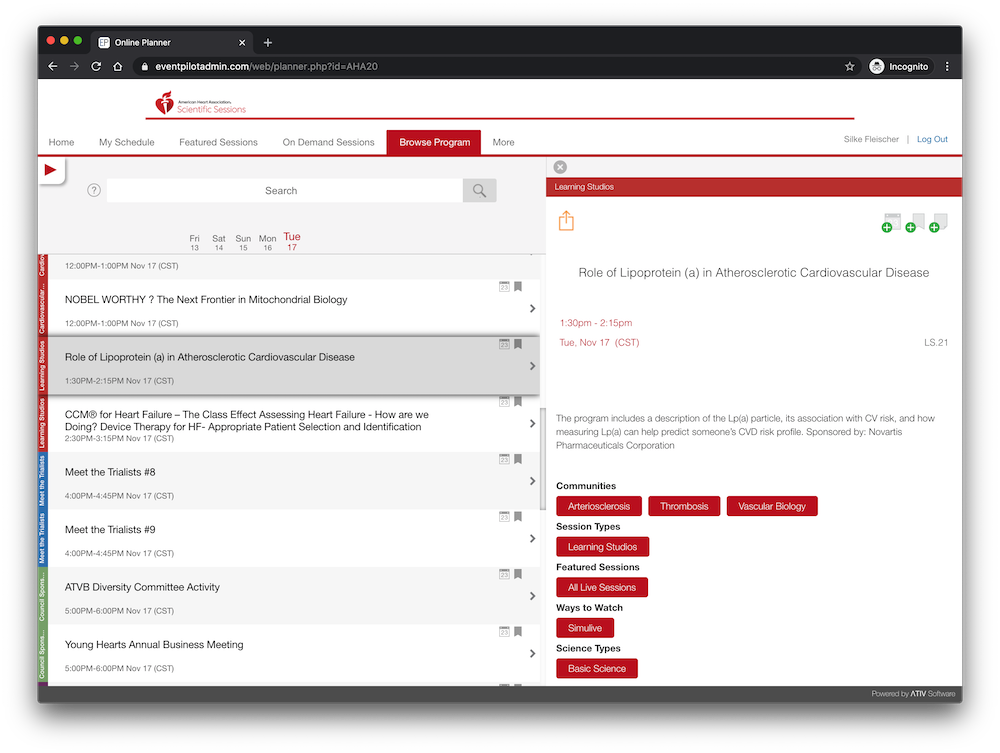The width and height of the screenshot is (1000, 753).
Task: Click the session list vertical scrollbar
Action: click(x=543, y=459)
